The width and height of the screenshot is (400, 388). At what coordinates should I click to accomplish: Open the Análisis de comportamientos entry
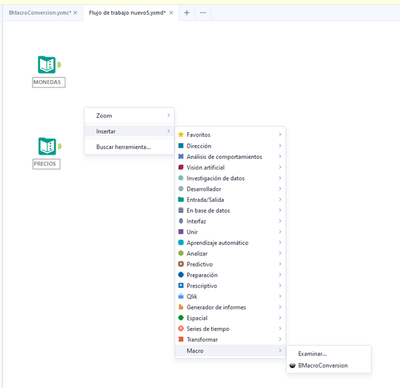230,156
